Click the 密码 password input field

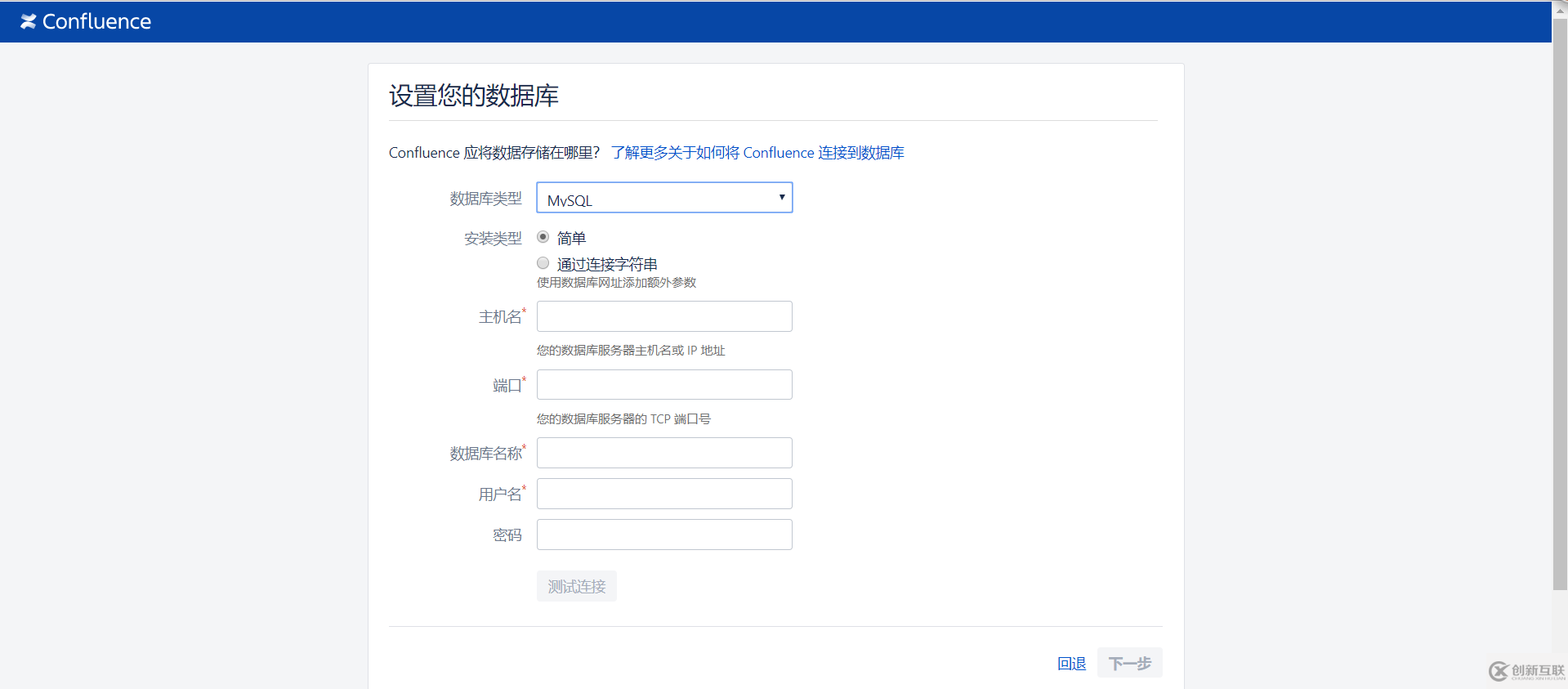click(664, 535)
